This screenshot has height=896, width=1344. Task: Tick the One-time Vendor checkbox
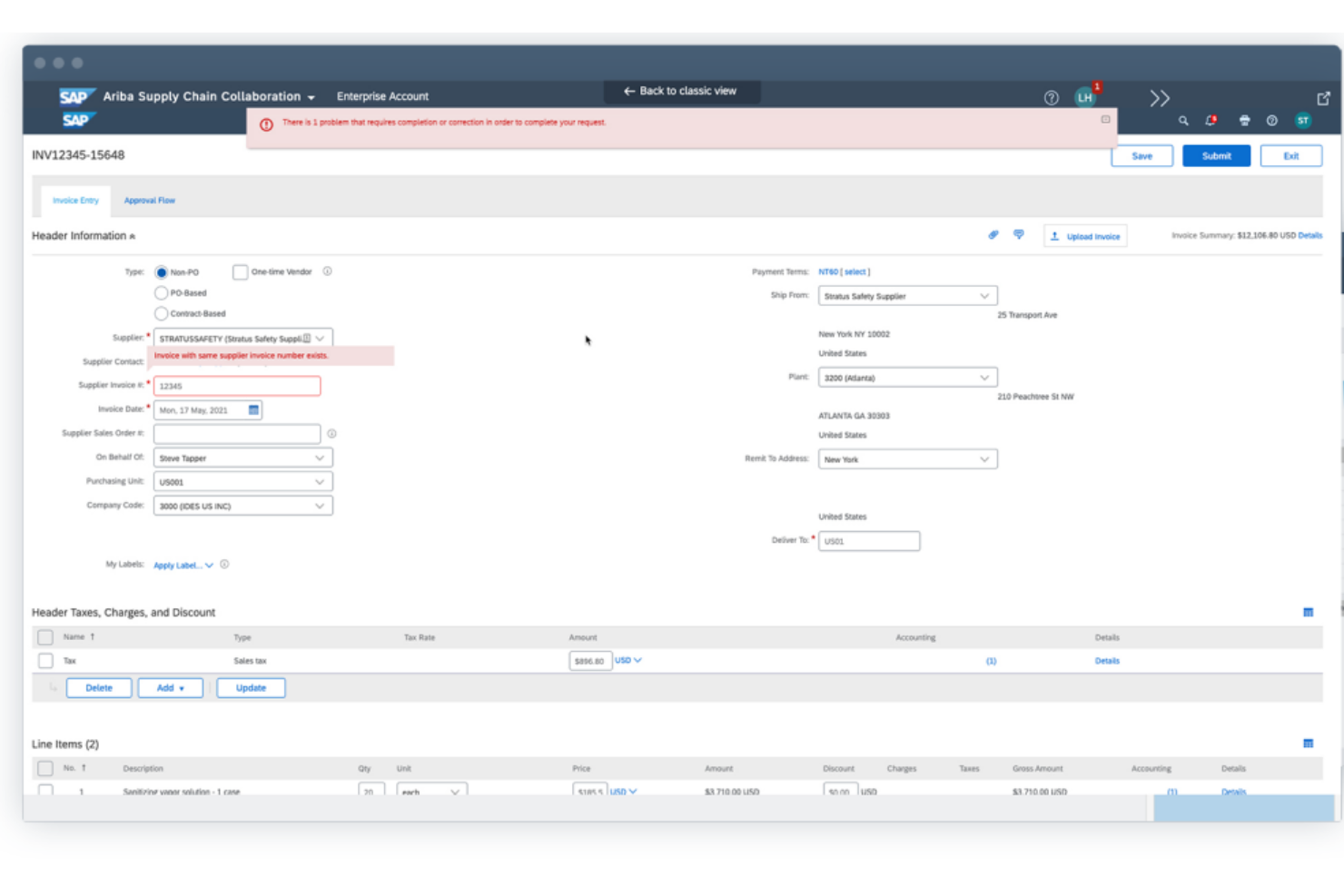tap(240, 272)
